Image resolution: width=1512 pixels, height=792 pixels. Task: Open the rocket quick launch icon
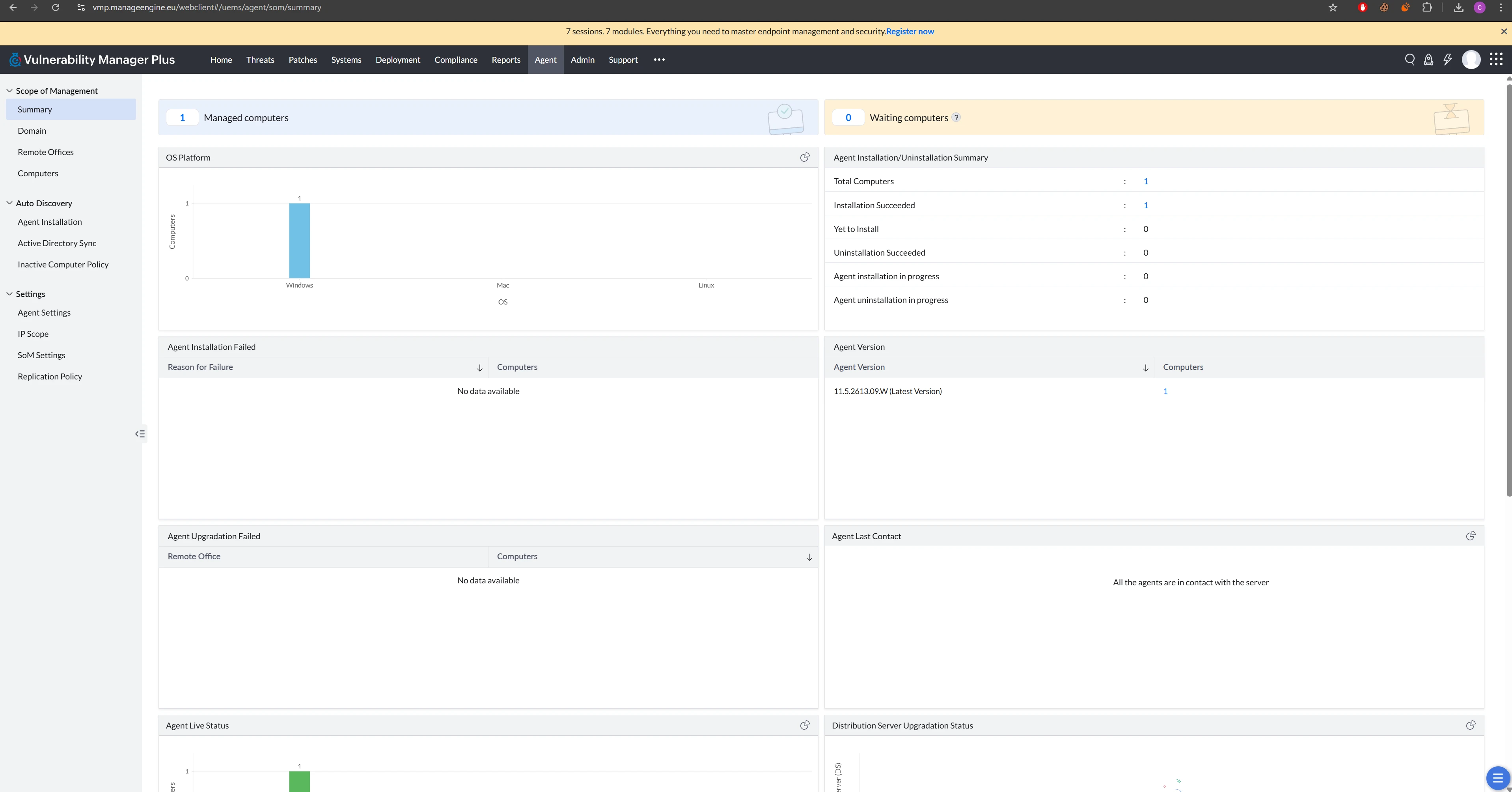pyautogui.click(x=1429, y=59)
